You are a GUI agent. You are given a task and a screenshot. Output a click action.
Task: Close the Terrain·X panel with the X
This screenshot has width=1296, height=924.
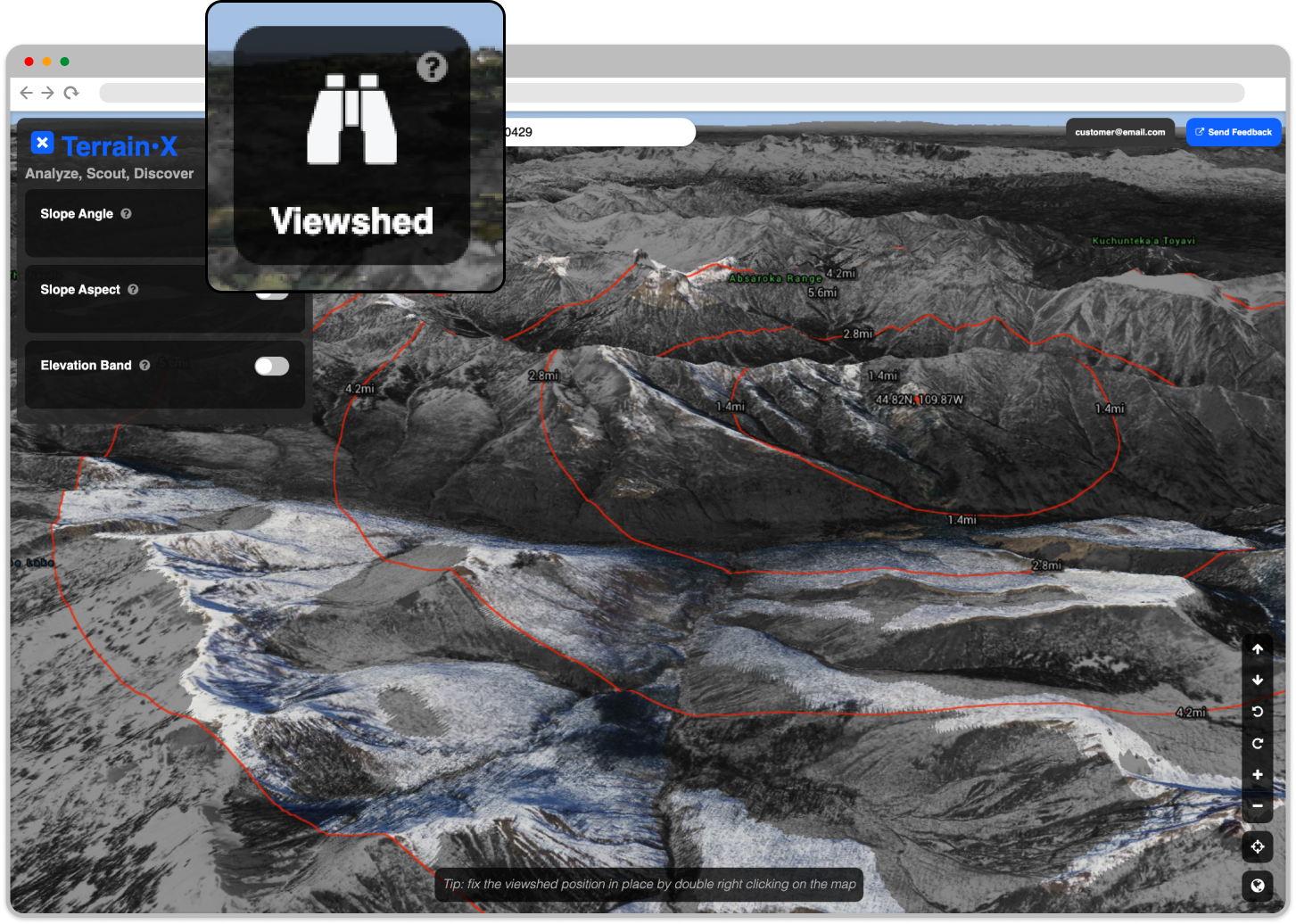[x=42, y=143]
